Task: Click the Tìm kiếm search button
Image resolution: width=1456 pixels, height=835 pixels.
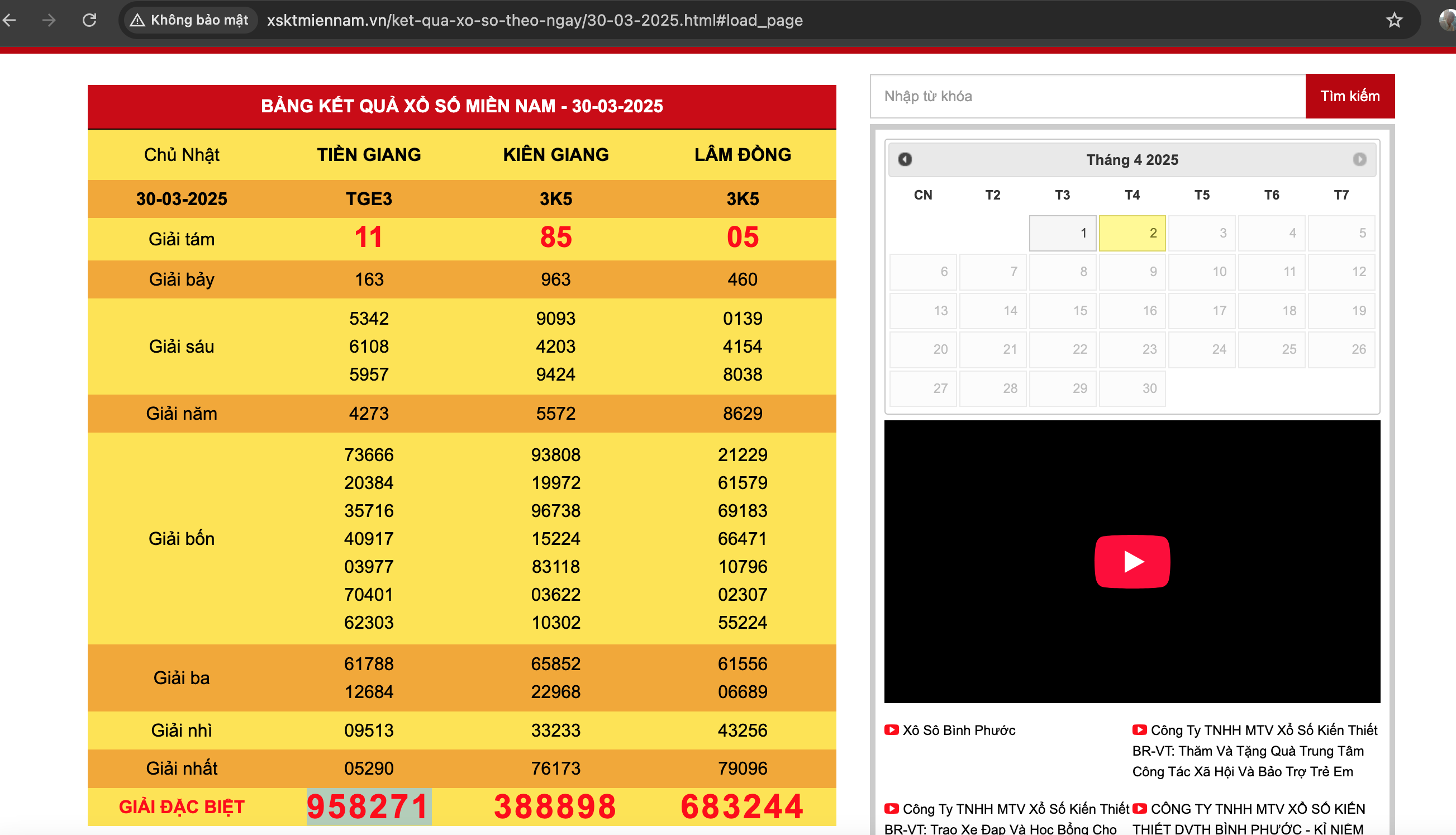Action: coord(1349,96)
